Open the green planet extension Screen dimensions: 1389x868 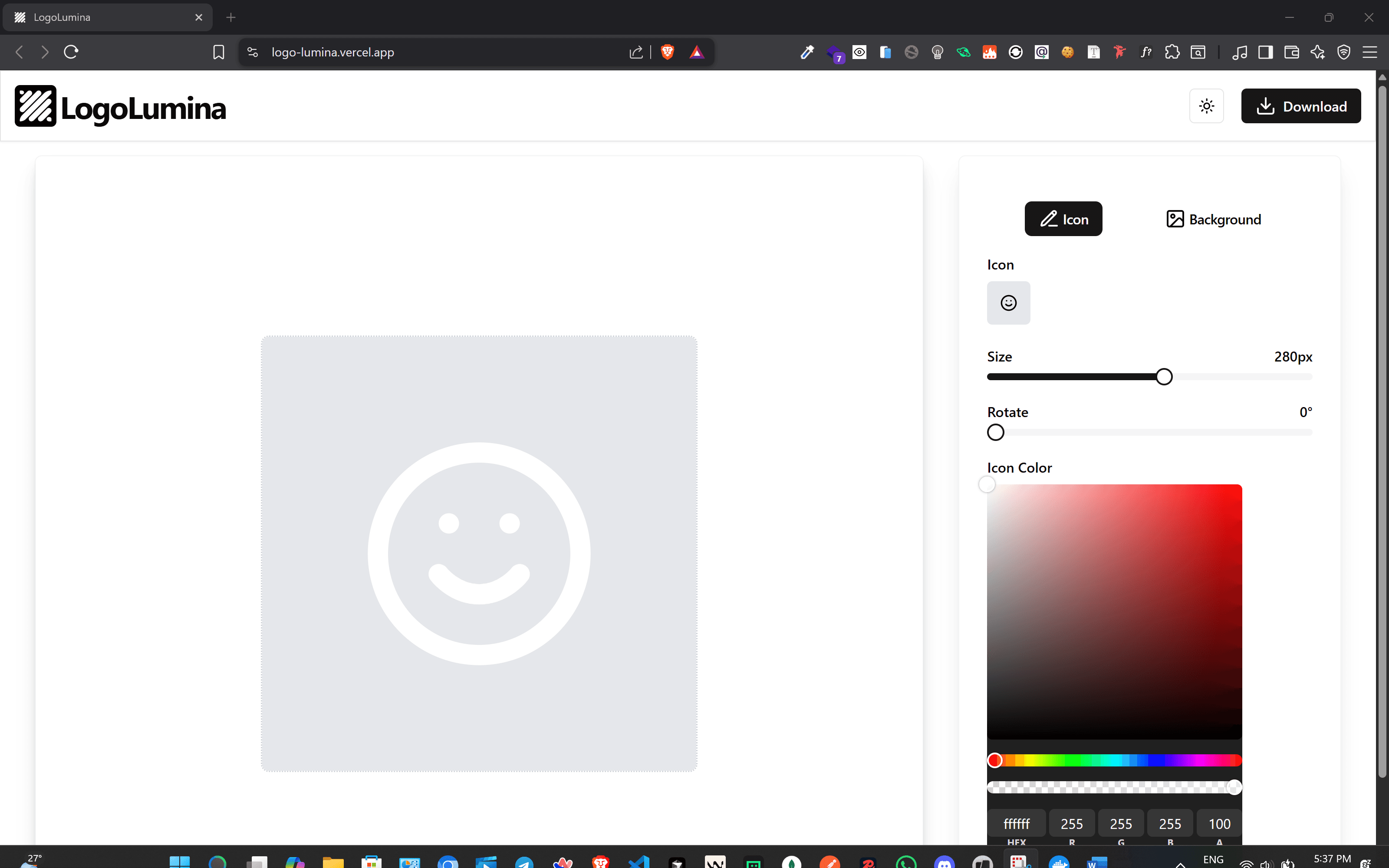tap(964, 52)
